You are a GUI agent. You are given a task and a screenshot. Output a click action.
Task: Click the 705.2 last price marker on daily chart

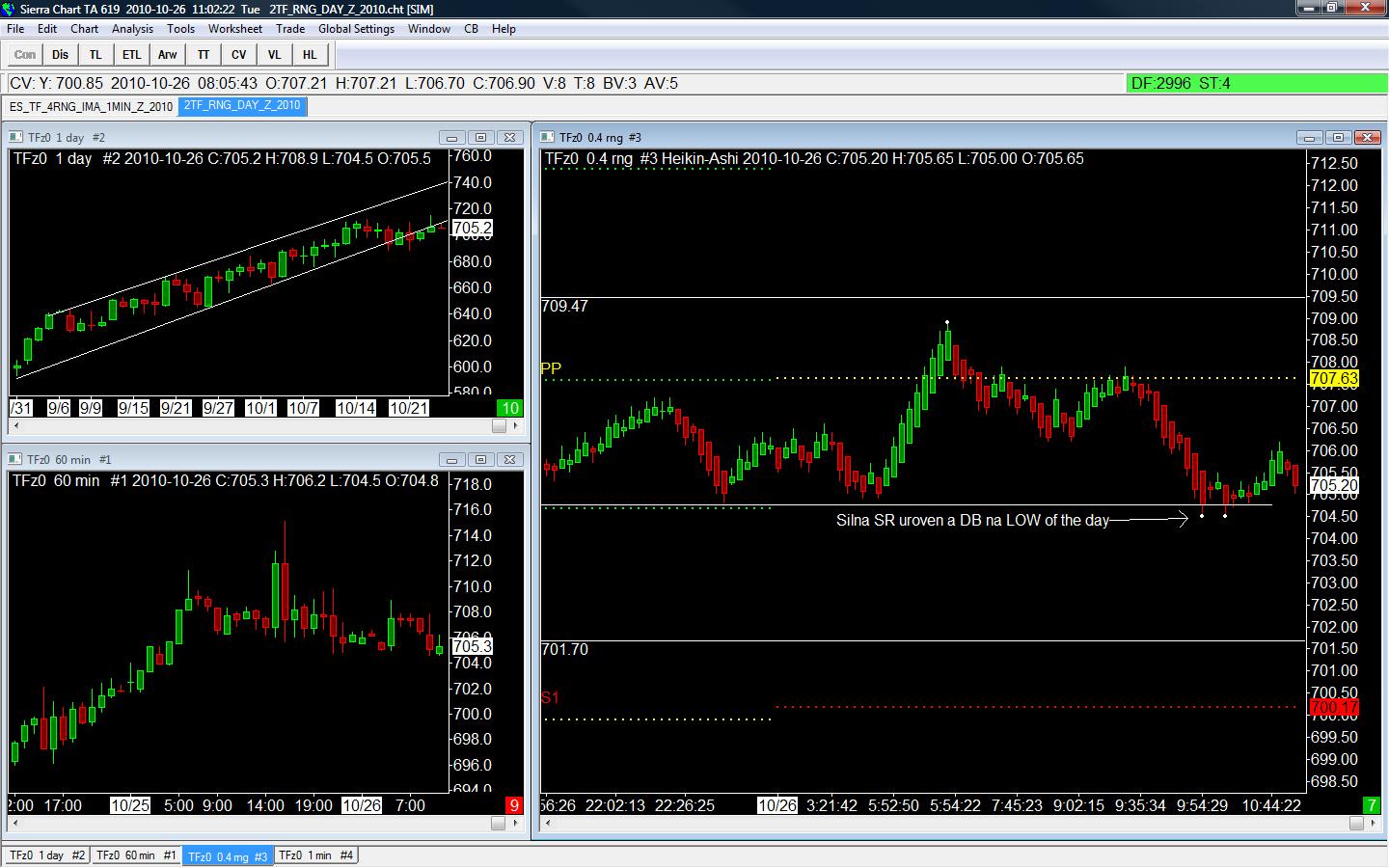coord(473,229)
